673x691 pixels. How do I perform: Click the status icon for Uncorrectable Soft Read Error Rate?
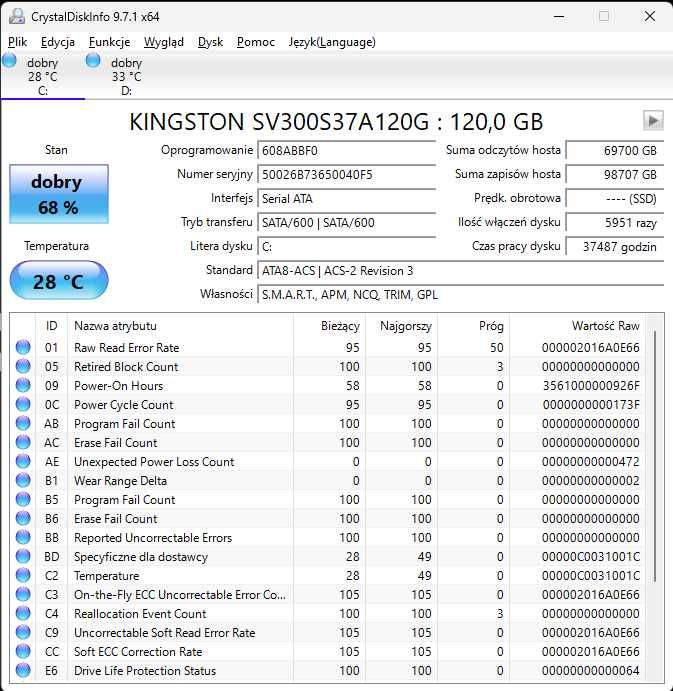(23, 632)
